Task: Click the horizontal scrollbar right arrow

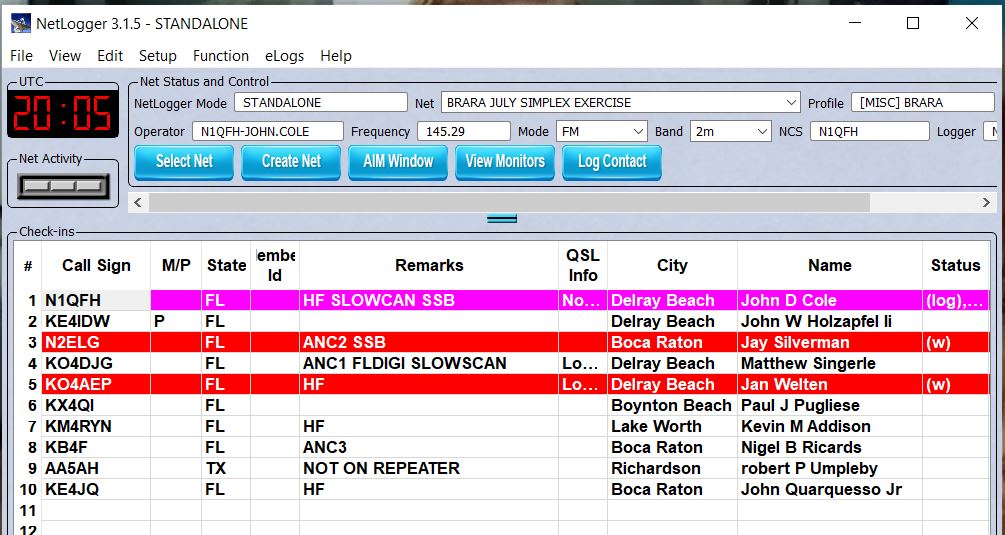Action: click(x=987, y=202)
